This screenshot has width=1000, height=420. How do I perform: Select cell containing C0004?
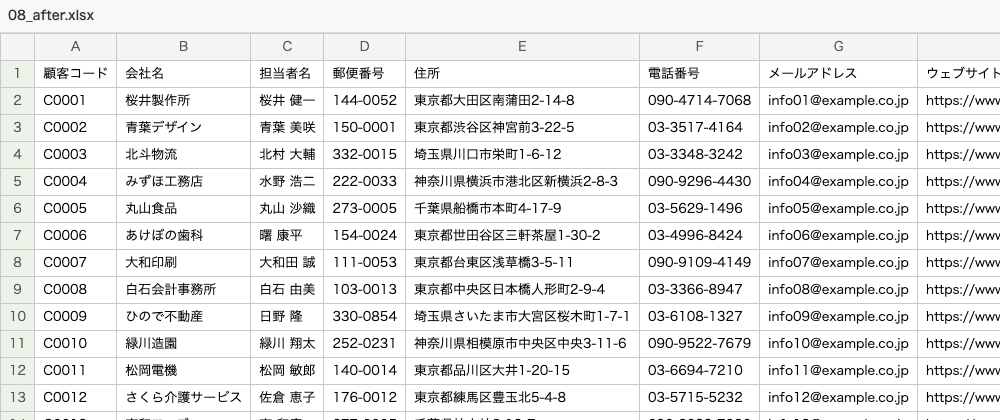[x=75, y=182]
